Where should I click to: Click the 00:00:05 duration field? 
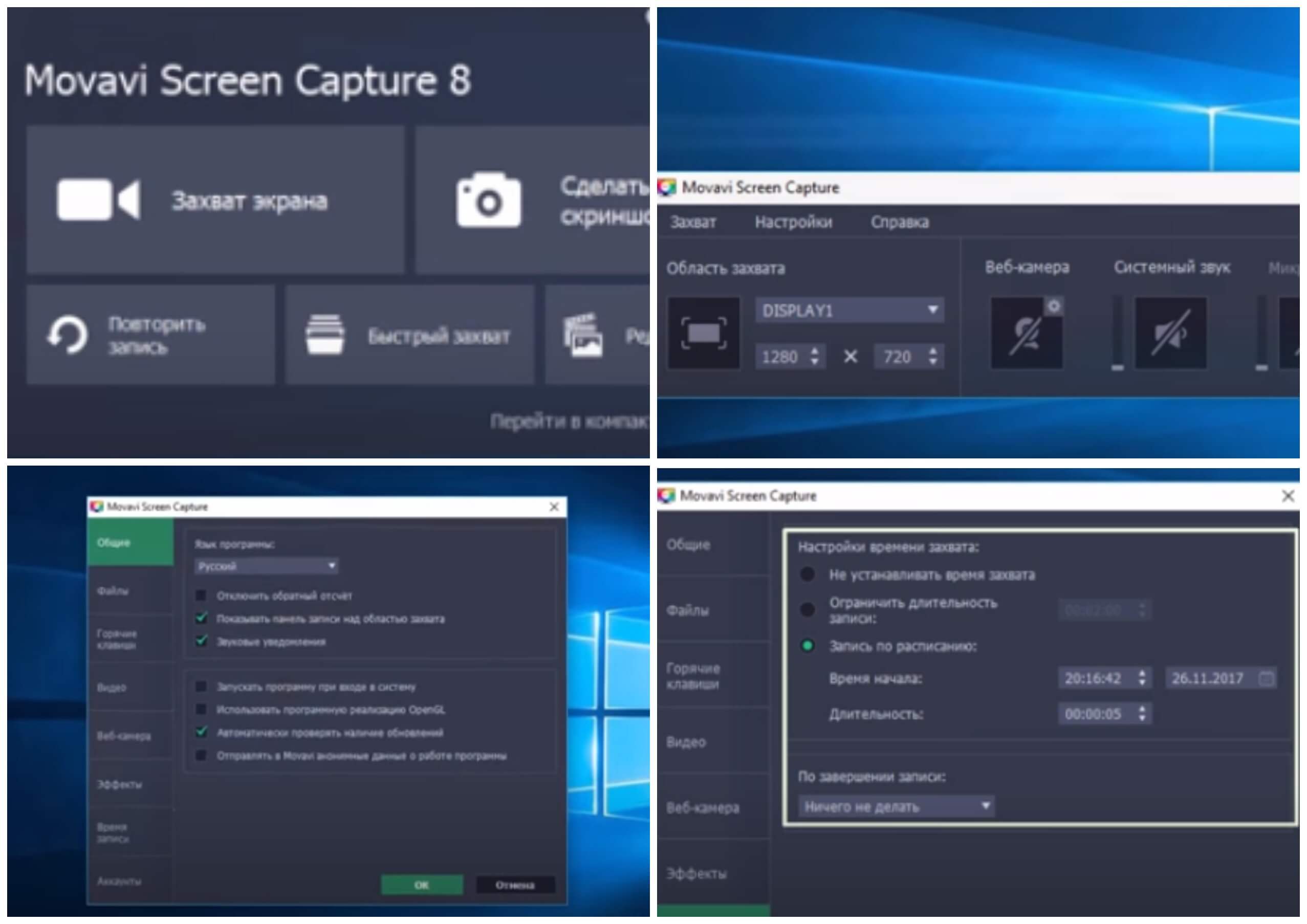(x=1105, y=714)
